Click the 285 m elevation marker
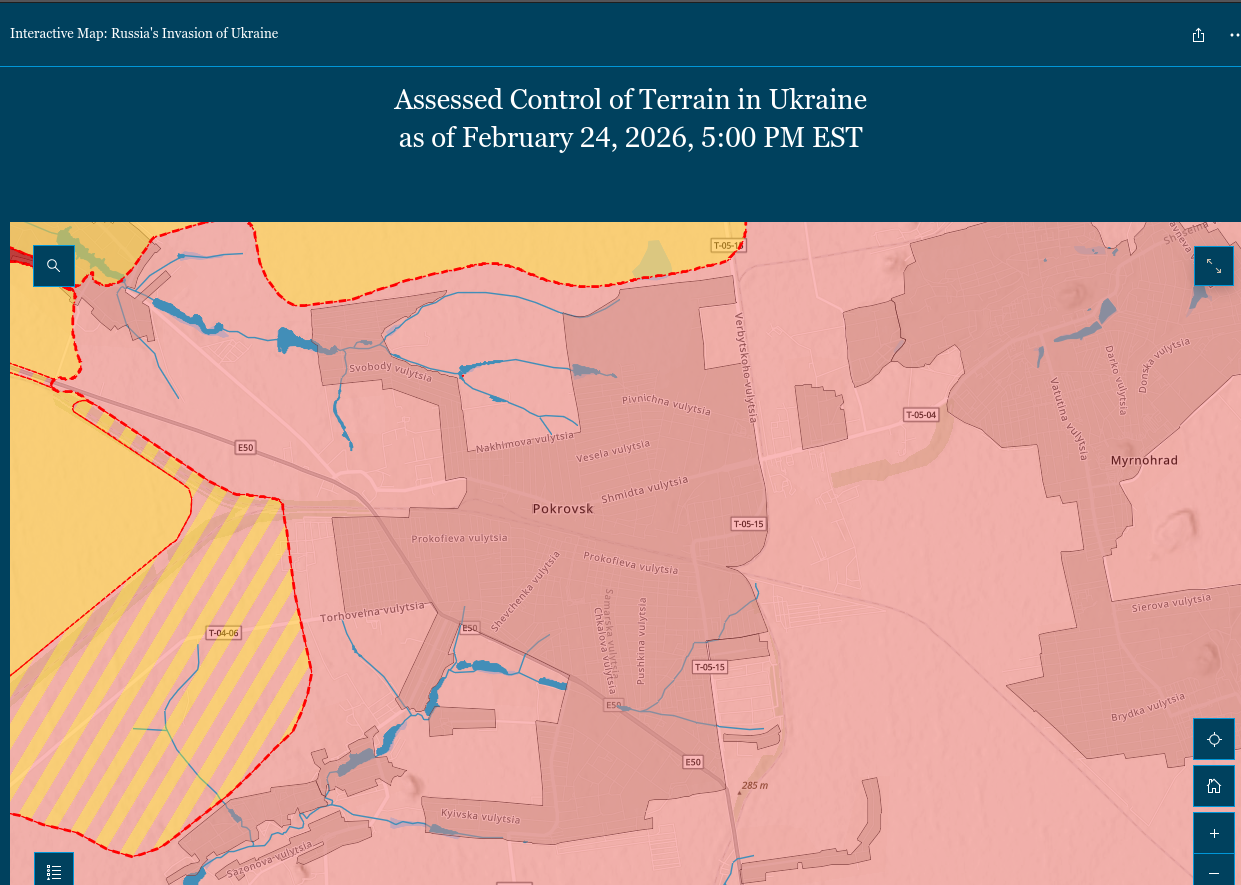This screenshot has width=1241, height=885. click(755, 786)
